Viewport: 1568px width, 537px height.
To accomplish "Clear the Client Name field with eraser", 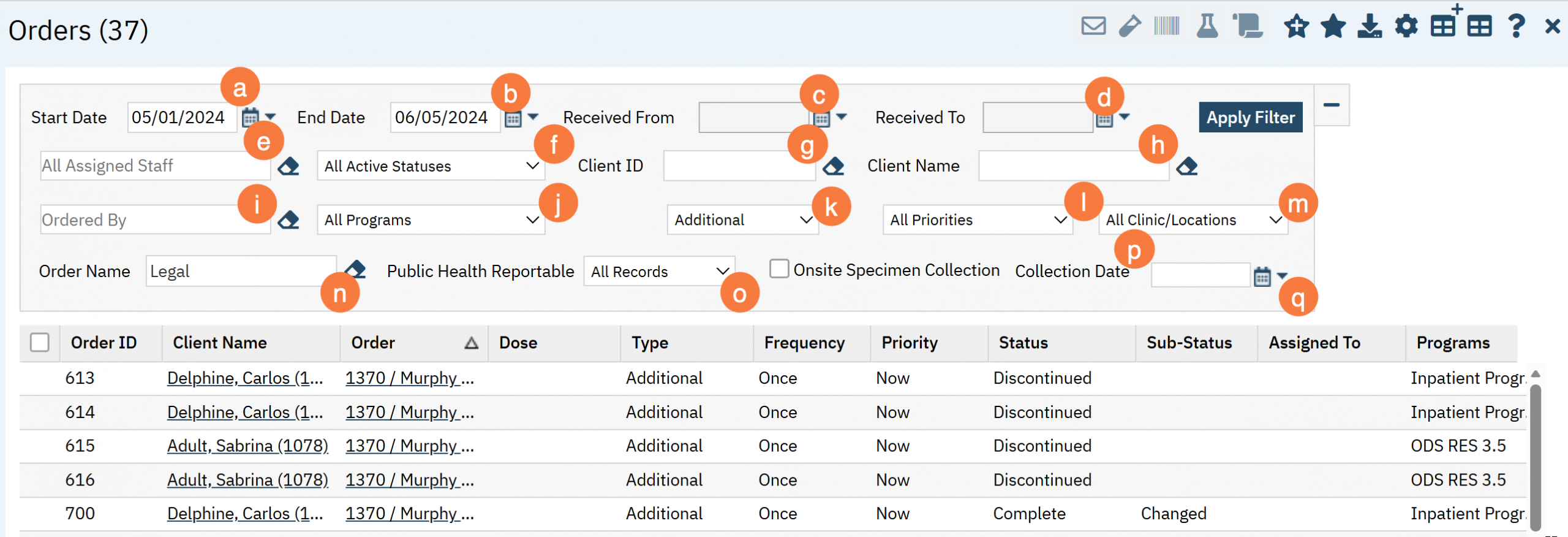I will 1186,166.
